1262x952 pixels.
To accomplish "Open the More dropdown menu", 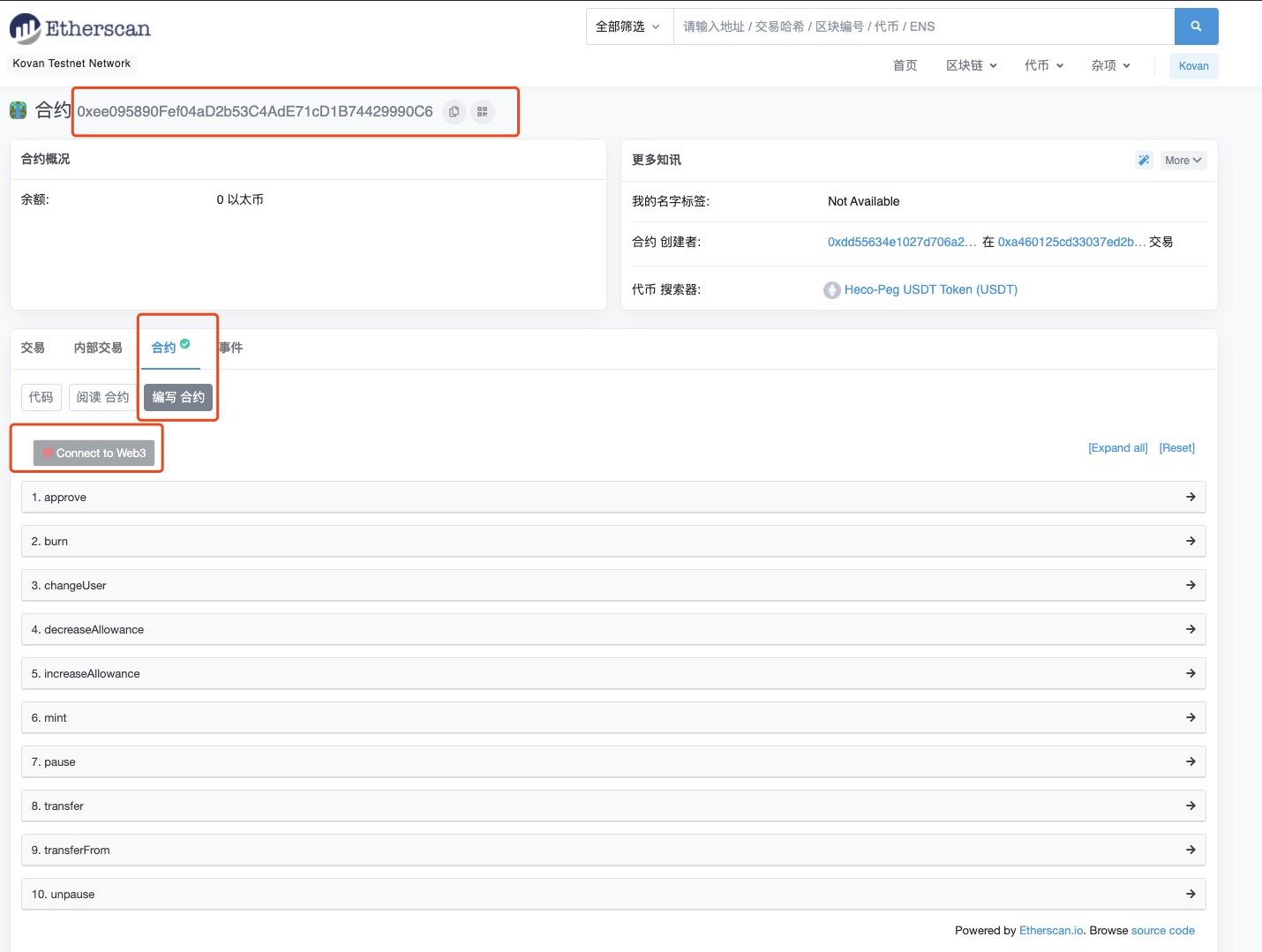I will pos(1183,160).
